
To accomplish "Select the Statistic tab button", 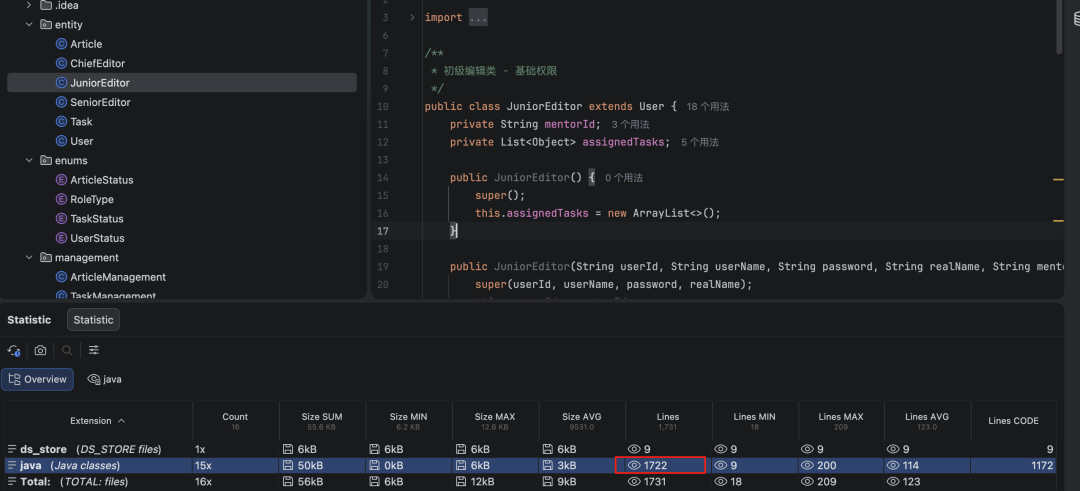I will [x=94, y=320].
